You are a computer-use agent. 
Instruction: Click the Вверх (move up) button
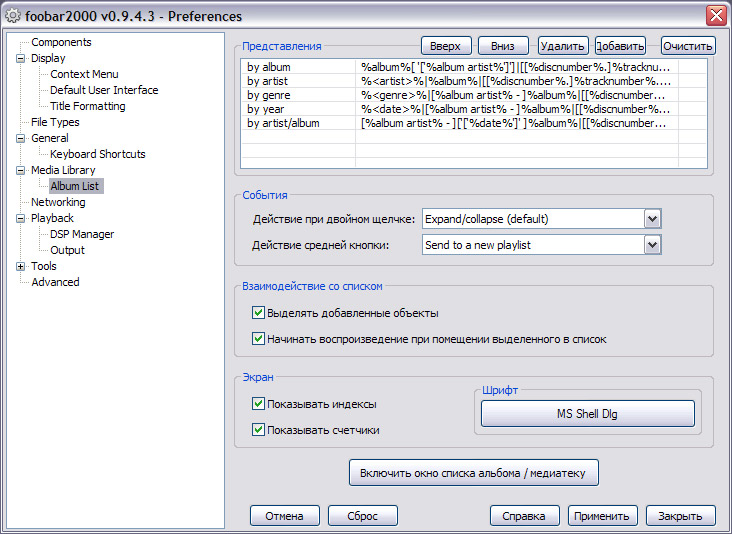tap(446, 46)
